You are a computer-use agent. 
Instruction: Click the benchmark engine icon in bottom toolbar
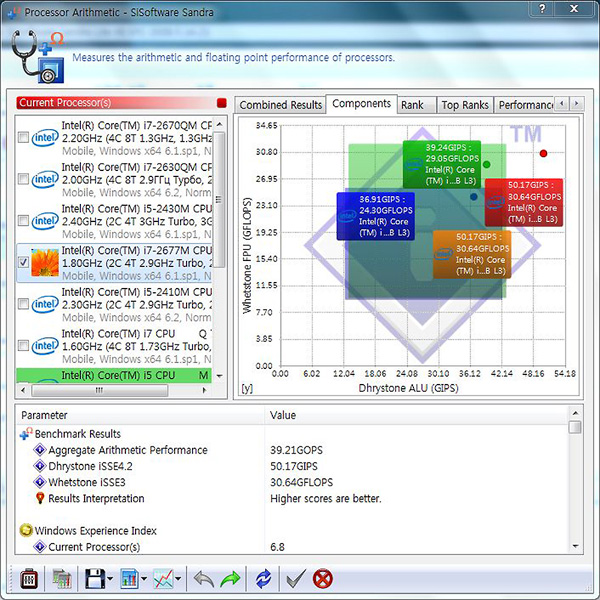point(29,578)
